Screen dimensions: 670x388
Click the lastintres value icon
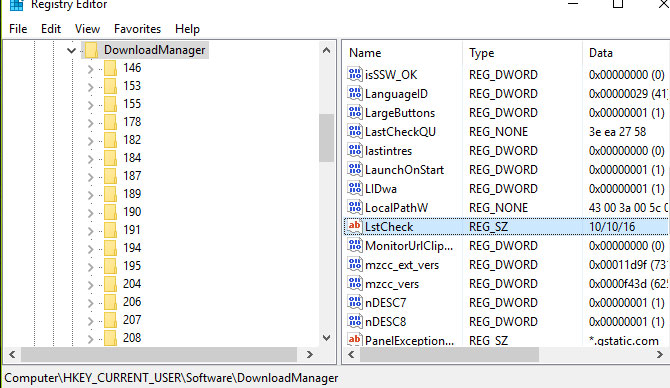click(355, 150)
